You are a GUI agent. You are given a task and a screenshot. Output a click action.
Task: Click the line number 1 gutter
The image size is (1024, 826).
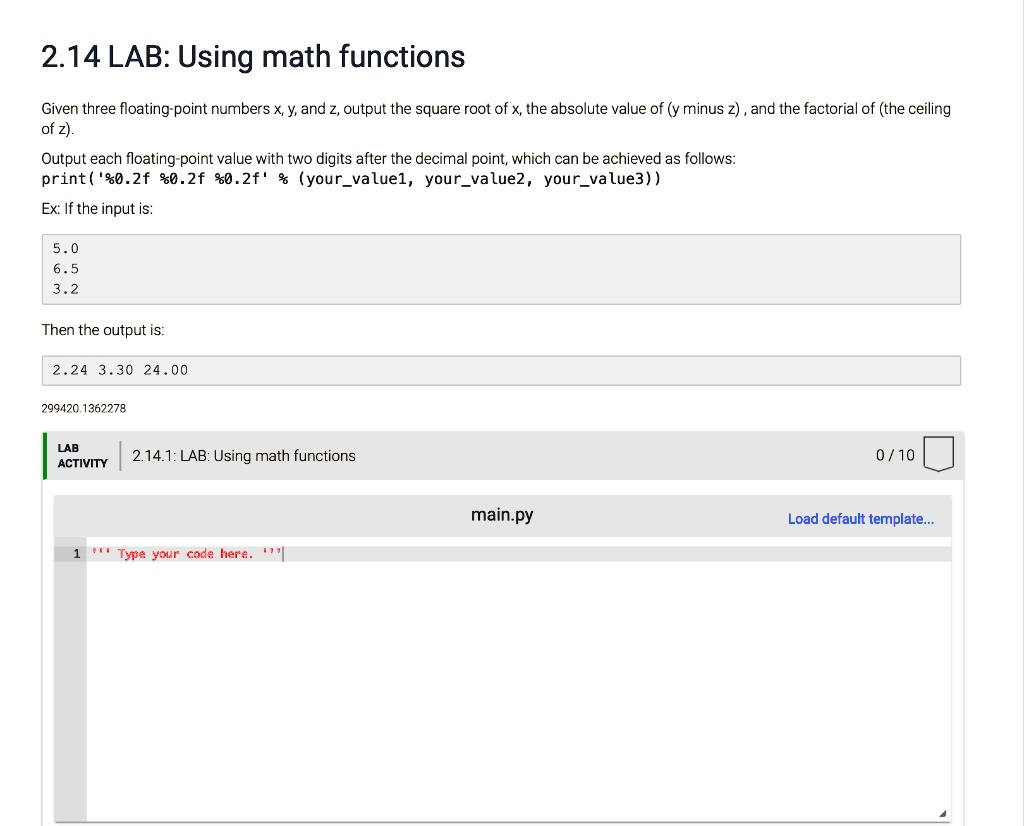point(75,553)
